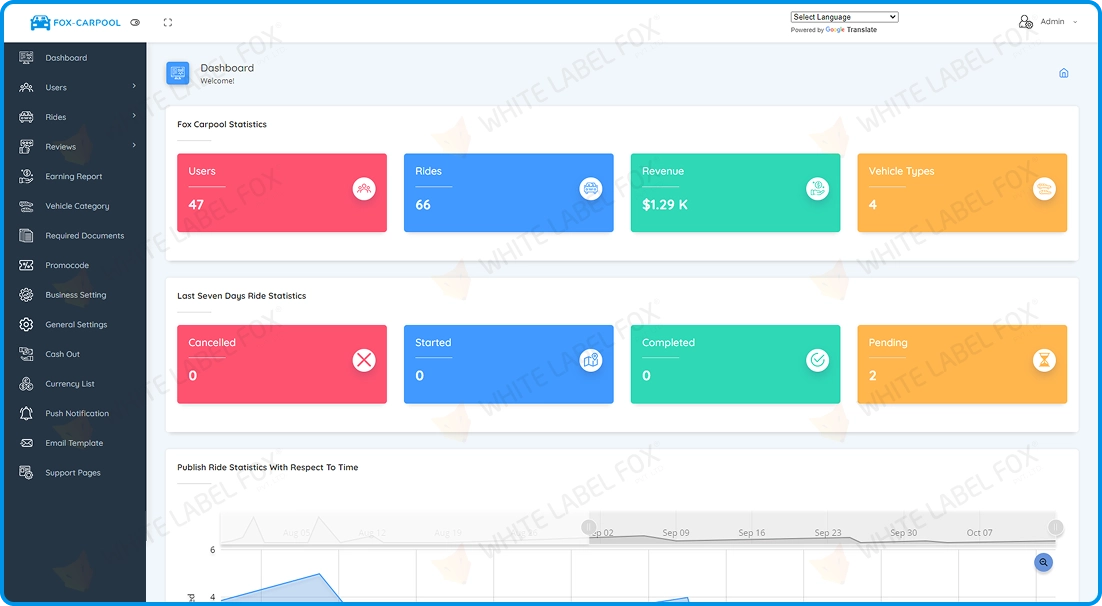Open Dashboard in the sidebar
The image size is (1102, 606).
66,58
